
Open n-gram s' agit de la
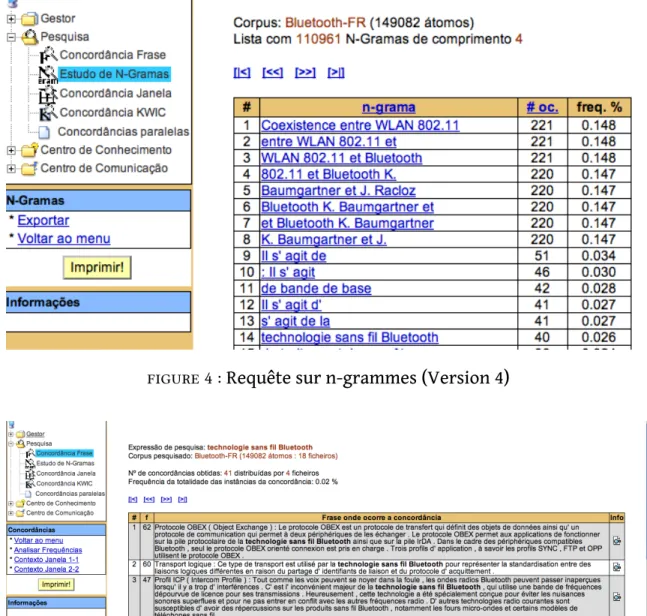[x=295, y=321]
